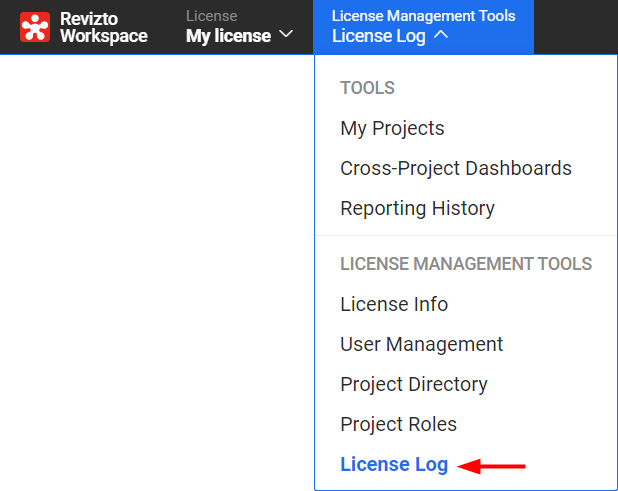Click the highlighted License Log menu item
This screenshot has width=618, height=491.
pos(394,464)
